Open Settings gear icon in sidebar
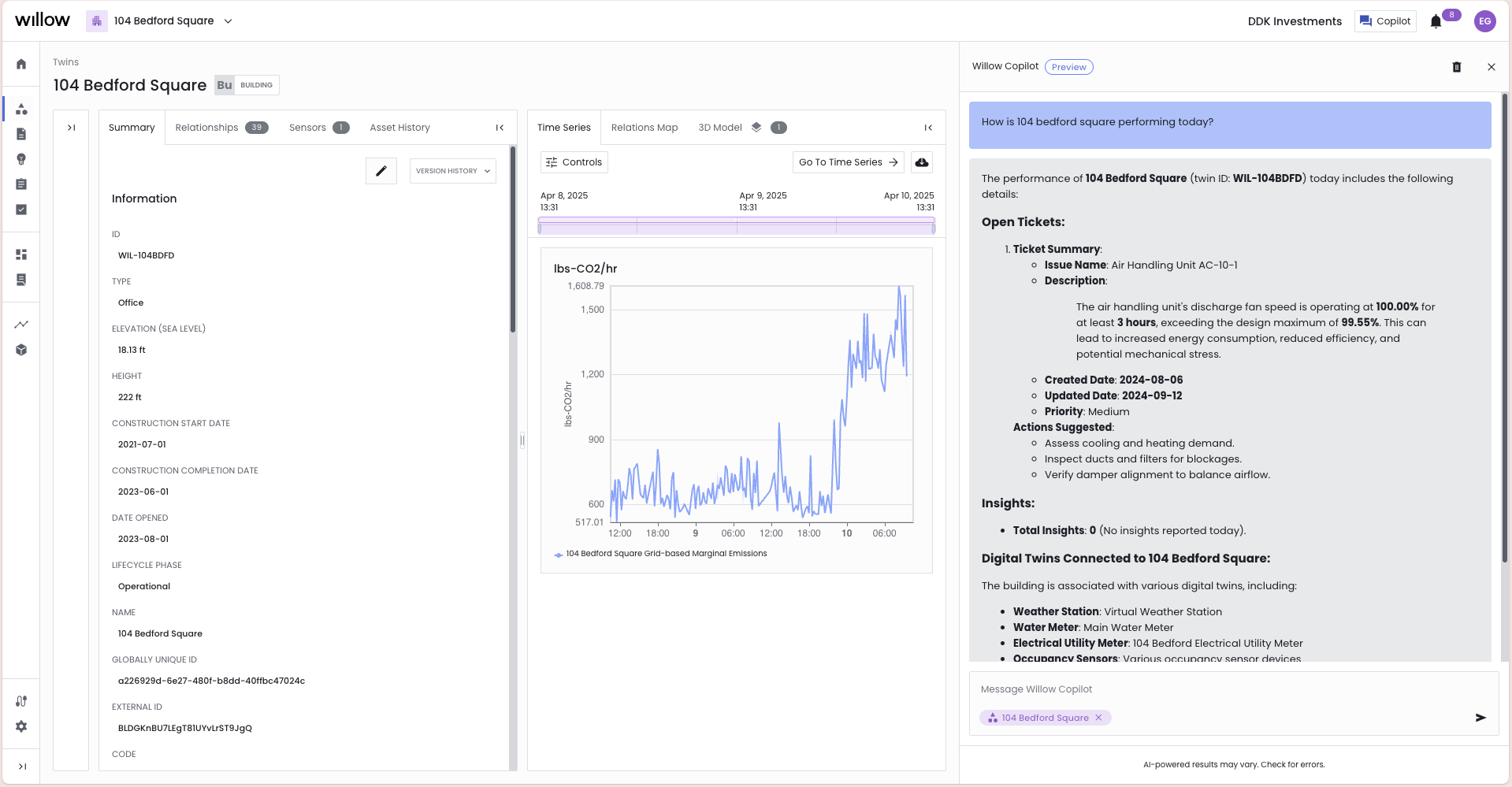Screen dimensions: 1512x787 [21, 726]
